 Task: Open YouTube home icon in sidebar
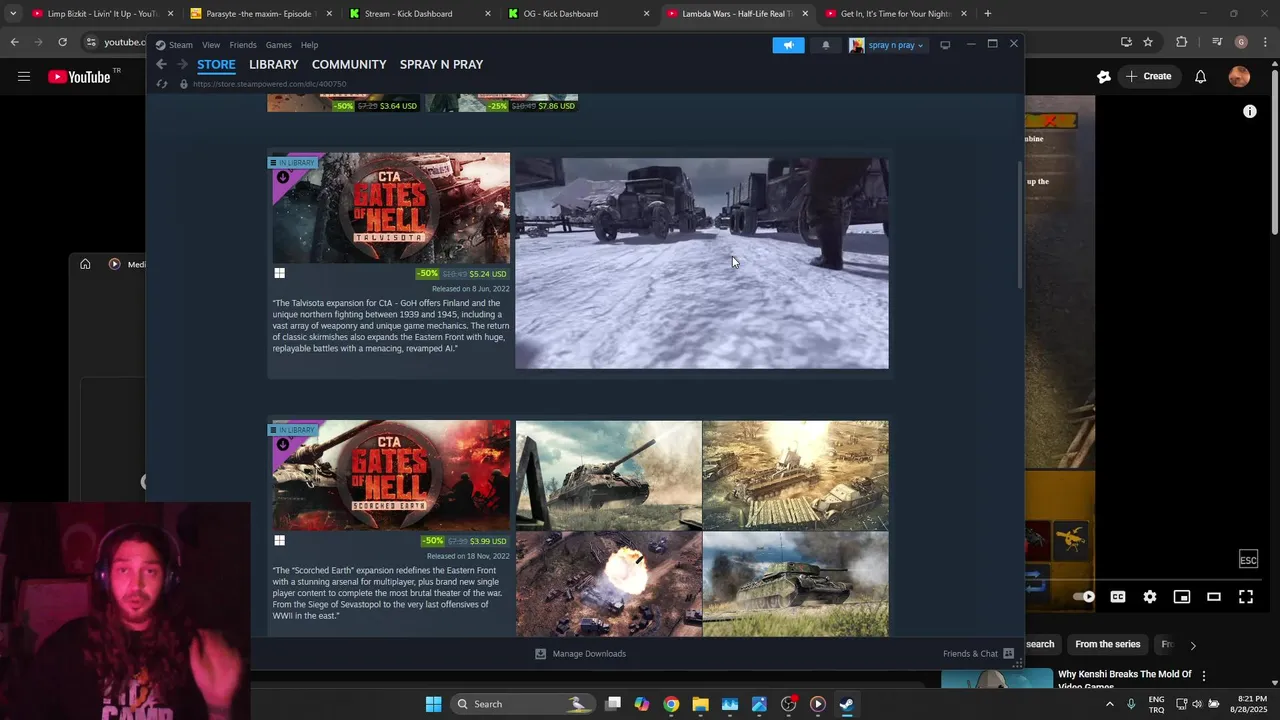[x=85, y=264]
